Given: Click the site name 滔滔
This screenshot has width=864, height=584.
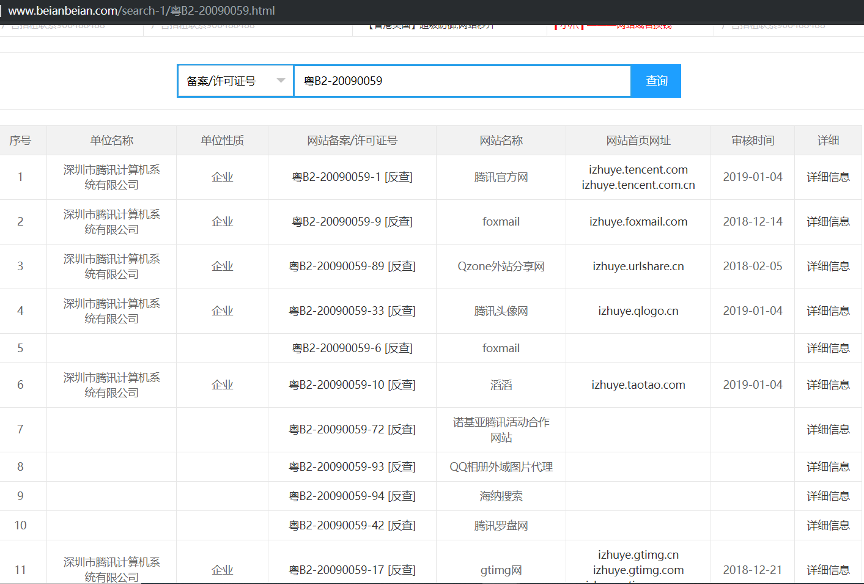Looking at the screenshot, I should point(501,385).
